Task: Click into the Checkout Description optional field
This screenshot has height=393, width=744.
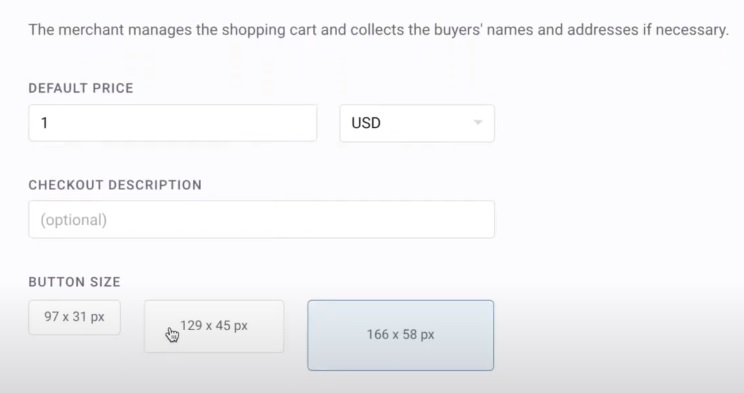Action: pos(261,220)
